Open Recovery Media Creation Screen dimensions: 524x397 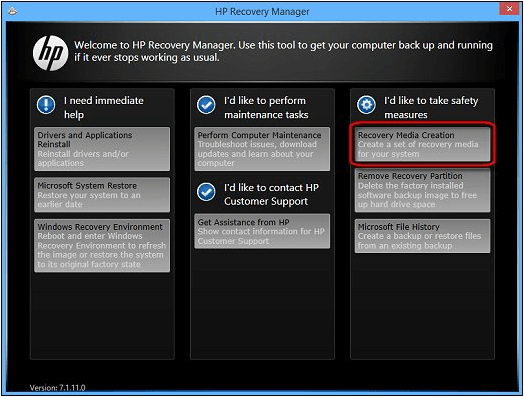[x=422, y=145]
